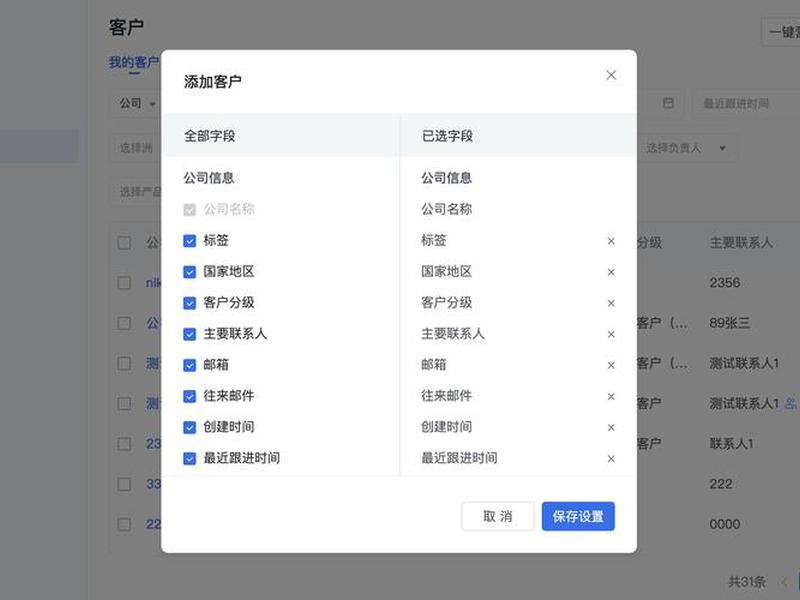The width and height of the screenshot is (800, 600).
Task: Select the row checkbox for contact 0000
Action: (124, 524)
